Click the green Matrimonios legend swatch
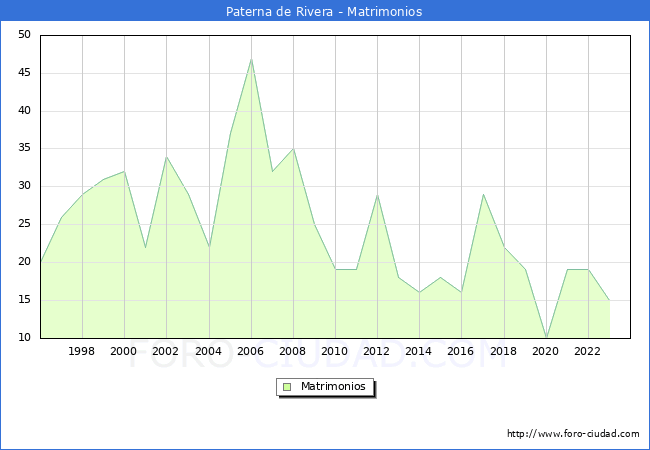Image resolution: width=650 pixels, height=450 pixels. coord(286,387)
